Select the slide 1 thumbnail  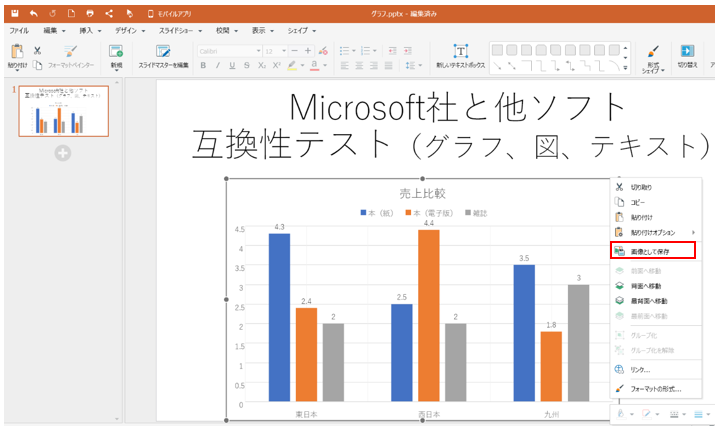pos(64,111)
